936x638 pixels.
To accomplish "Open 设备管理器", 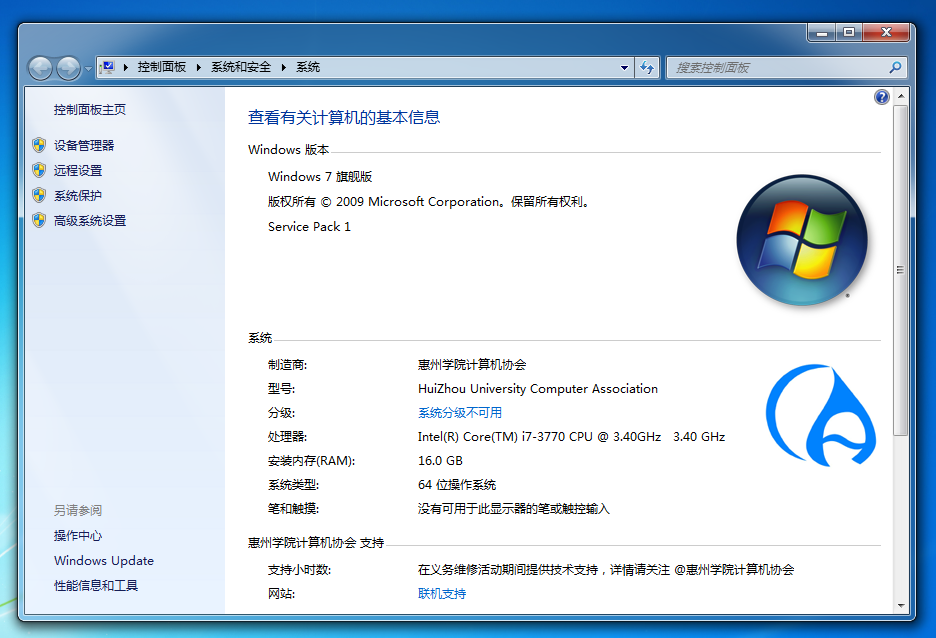I will pyautogui.click(x=84, y=146).
